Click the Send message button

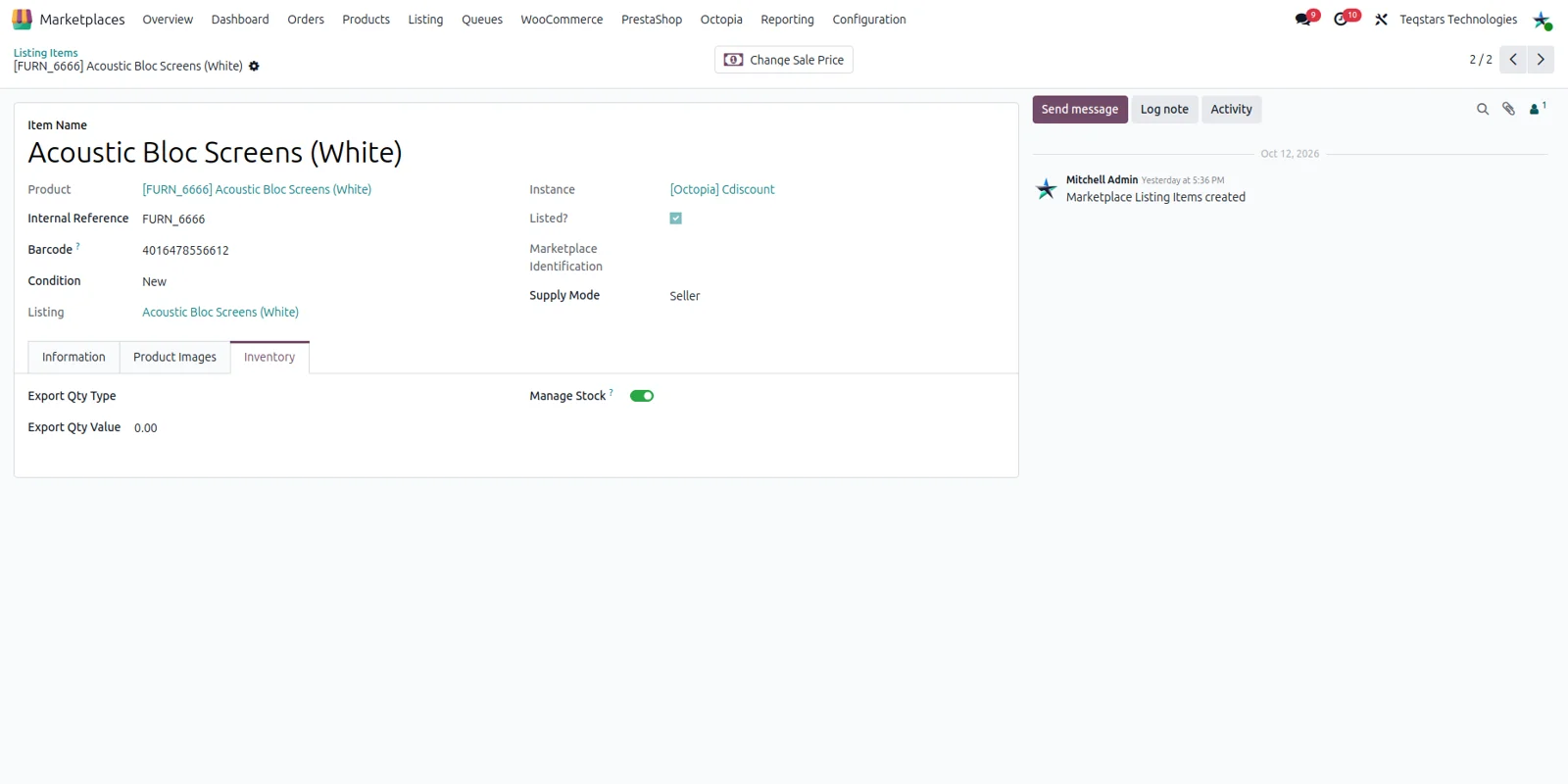pos(1080,110)
